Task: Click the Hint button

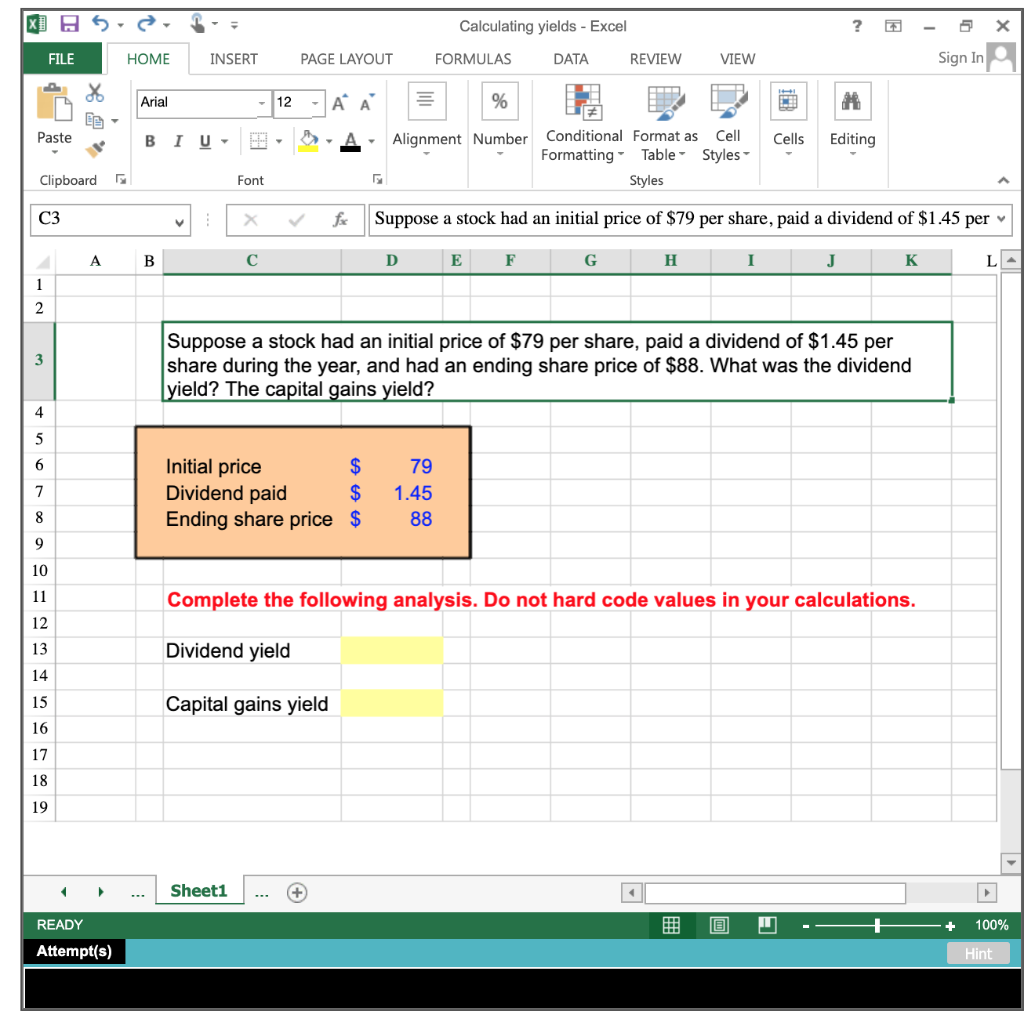Action: point(977,953)
